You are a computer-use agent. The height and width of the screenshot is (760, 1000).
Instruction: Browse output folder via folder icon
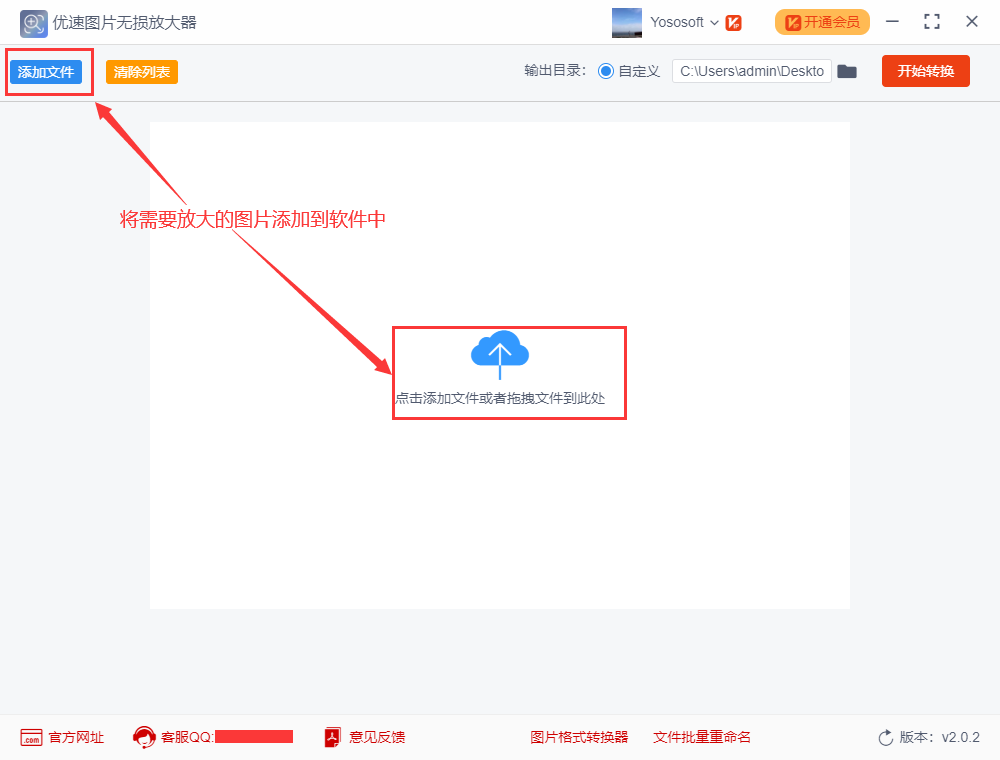tap(847, 71)
